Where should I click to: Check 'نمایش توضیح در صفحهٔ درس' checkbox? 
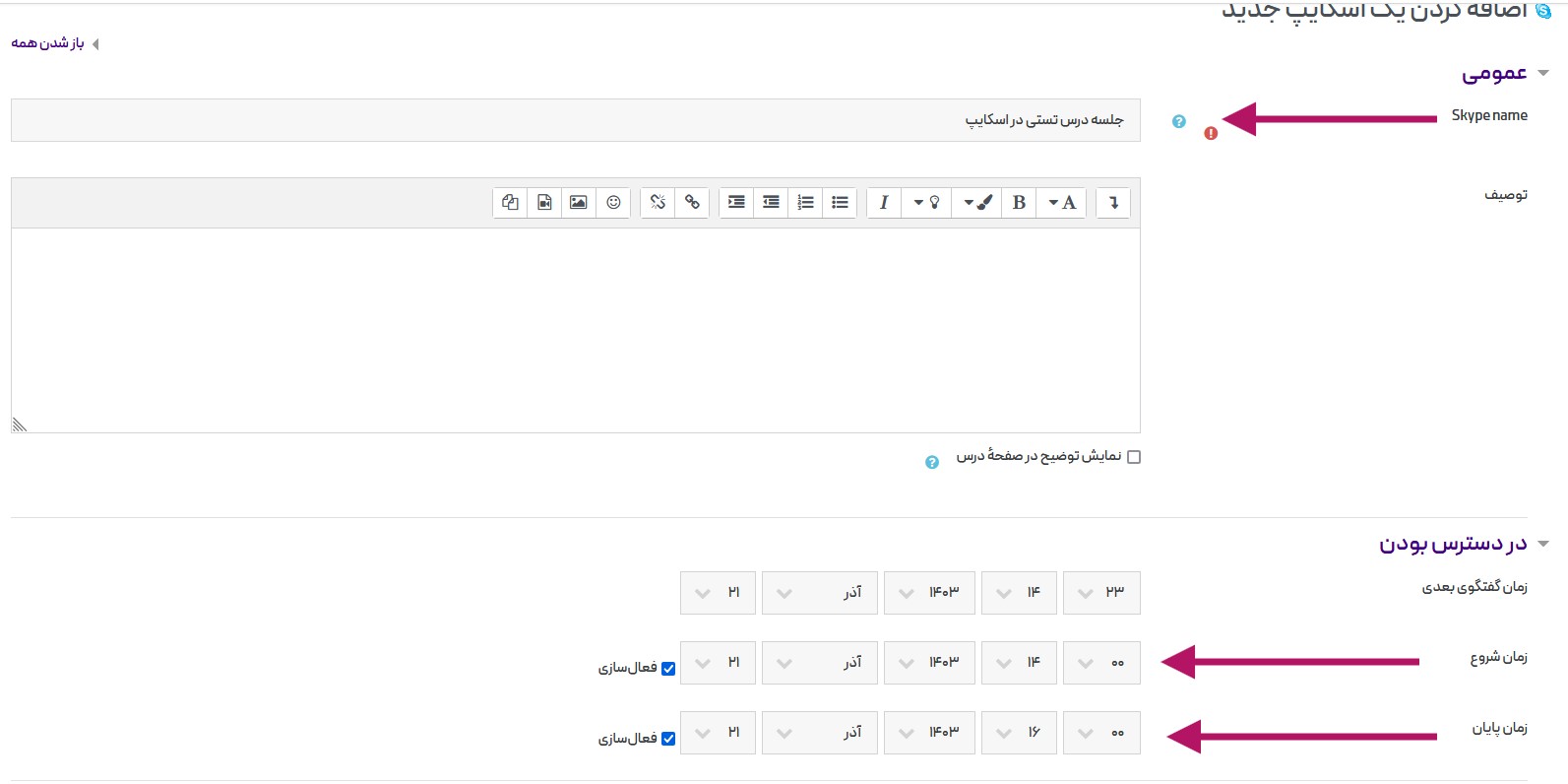point(1134,457)
